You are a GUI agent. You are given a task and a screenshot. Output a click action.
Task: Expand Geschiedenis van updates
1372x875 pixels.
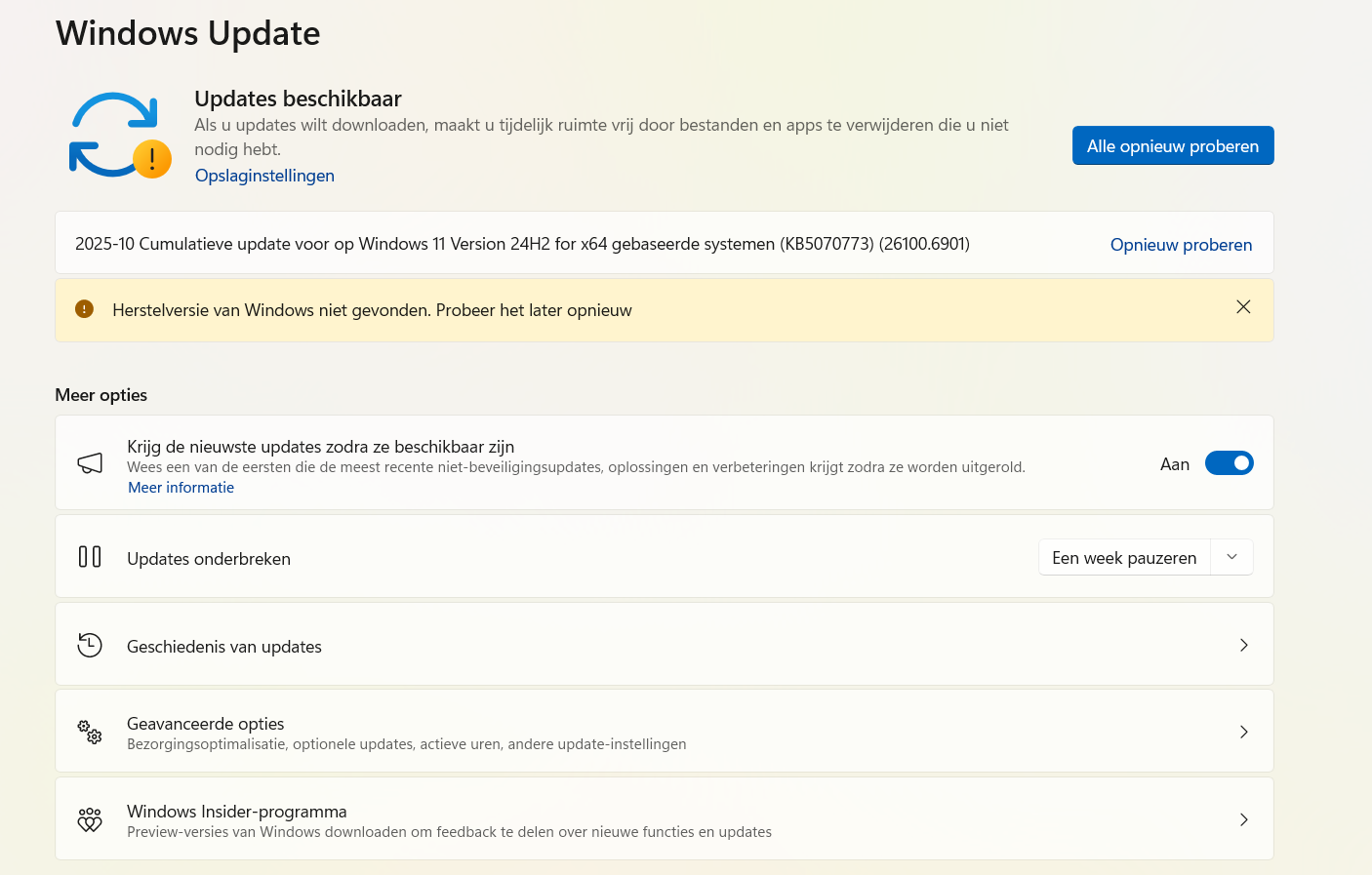1243,645
